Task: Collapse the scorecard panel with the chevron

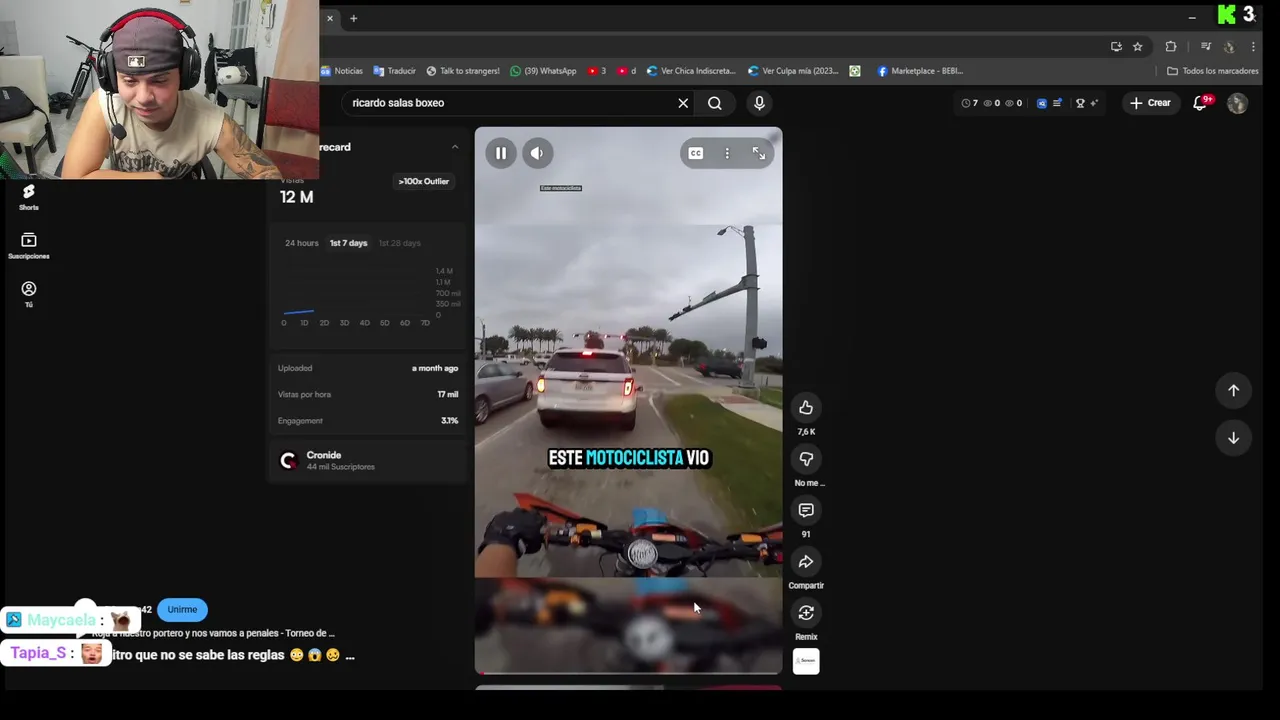Action: (x=455, y=147)
